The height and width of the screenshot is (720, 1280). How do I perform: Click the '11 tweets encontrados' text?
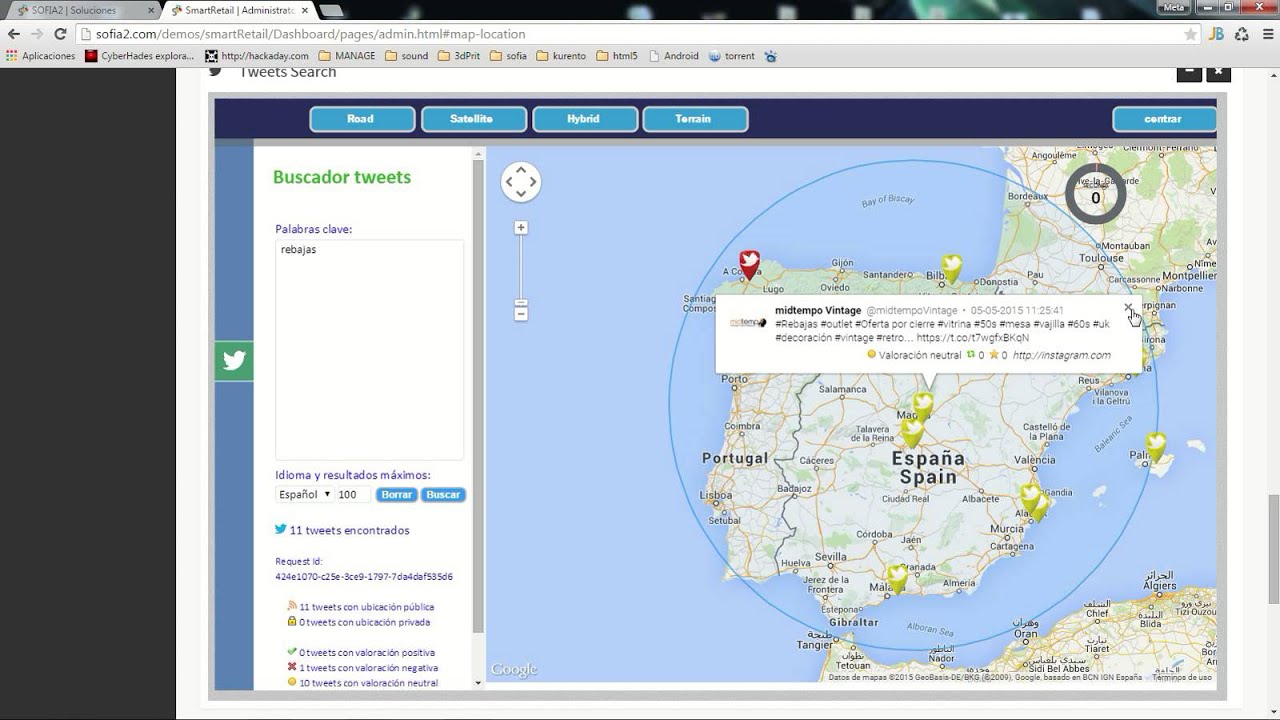349,531
